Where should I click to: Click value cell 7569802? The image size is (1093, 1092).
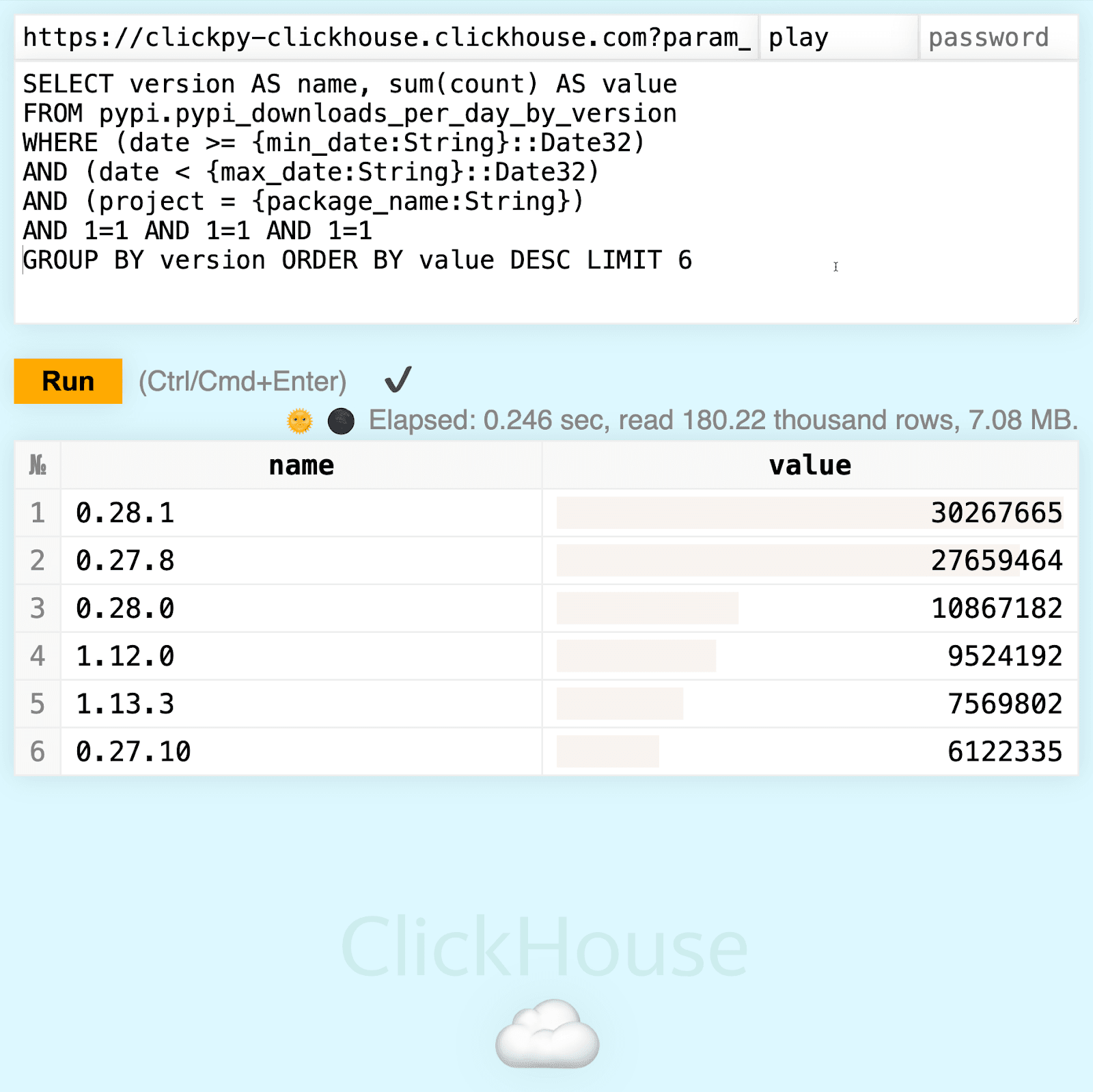(810, 704)
